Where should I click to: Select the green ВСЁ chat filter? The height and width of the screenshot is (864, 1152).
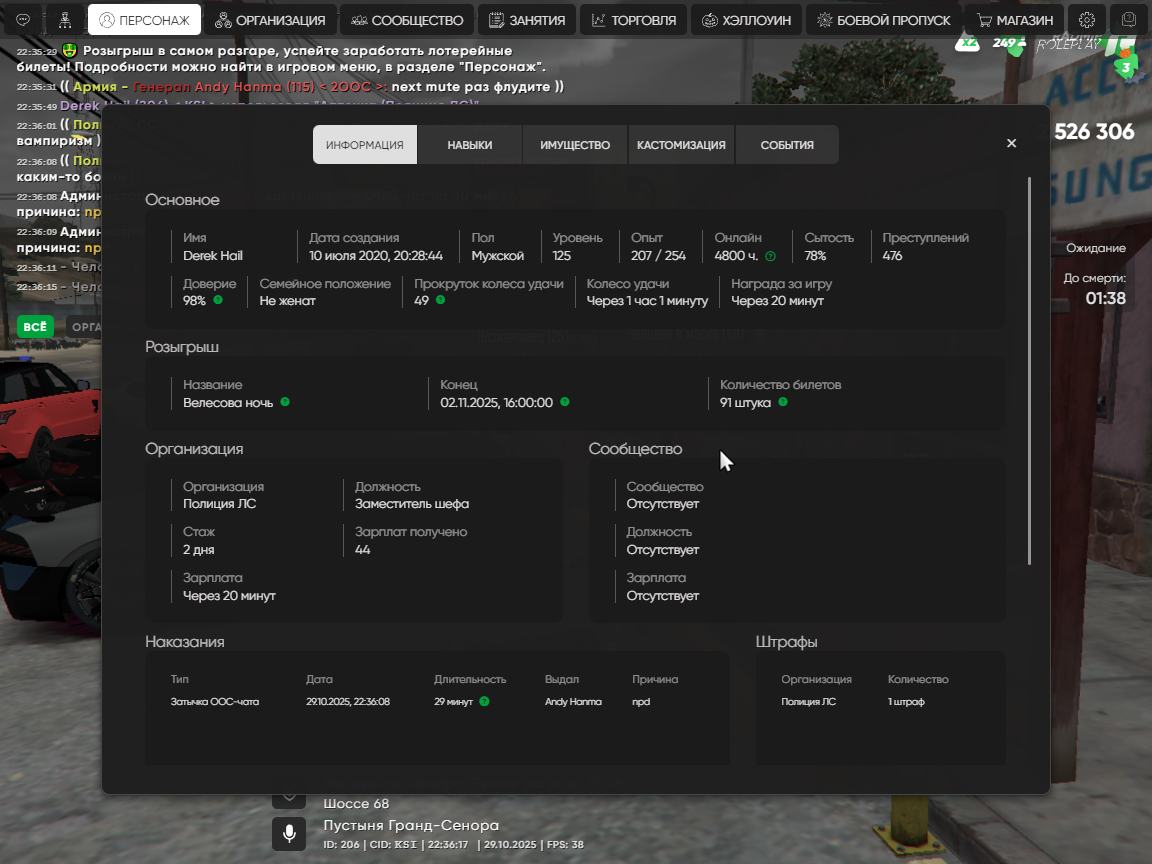[35, 326]
